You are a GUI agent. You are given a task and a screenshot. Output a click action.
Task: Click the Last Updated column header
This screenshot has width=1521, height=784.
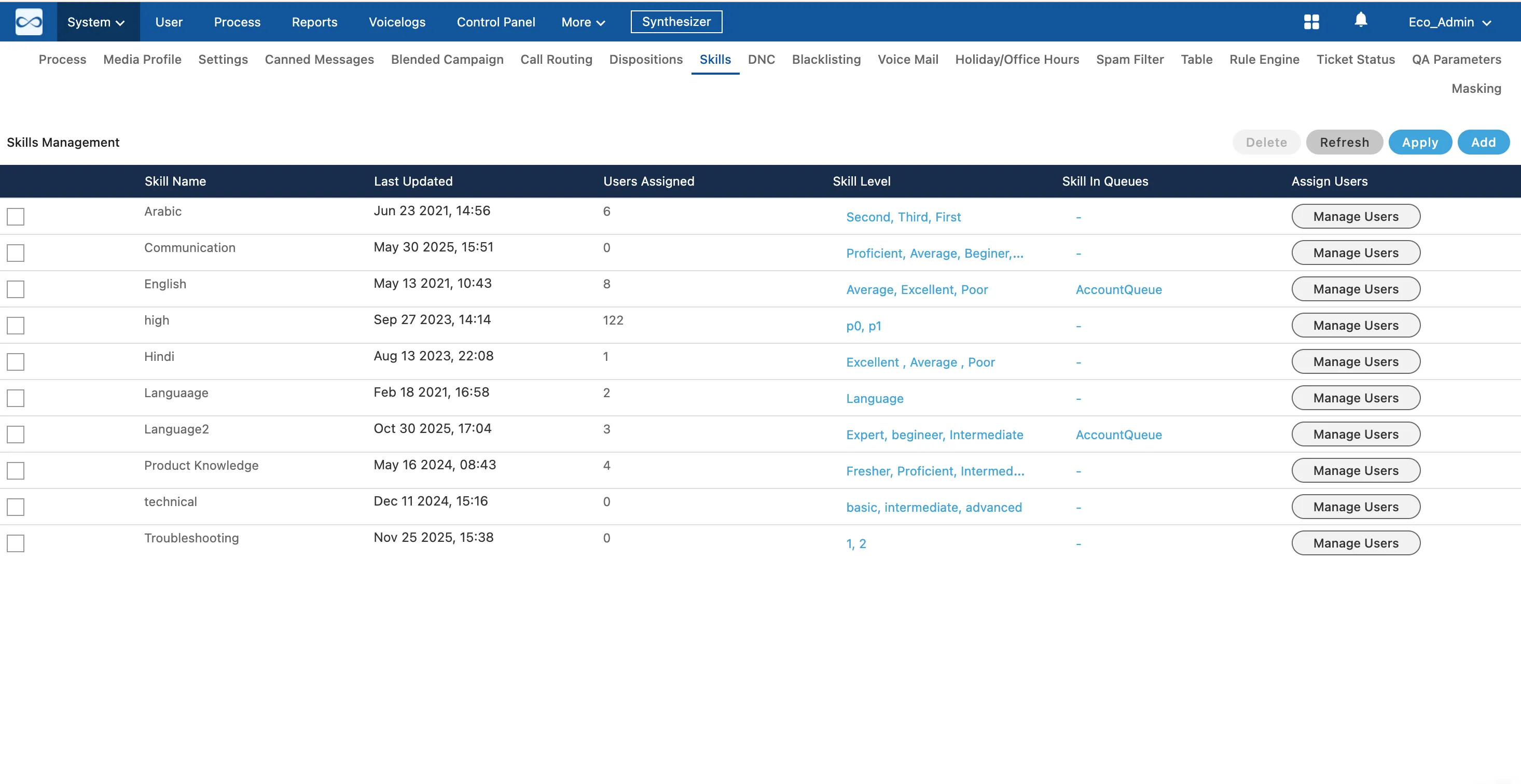point(413,181)
